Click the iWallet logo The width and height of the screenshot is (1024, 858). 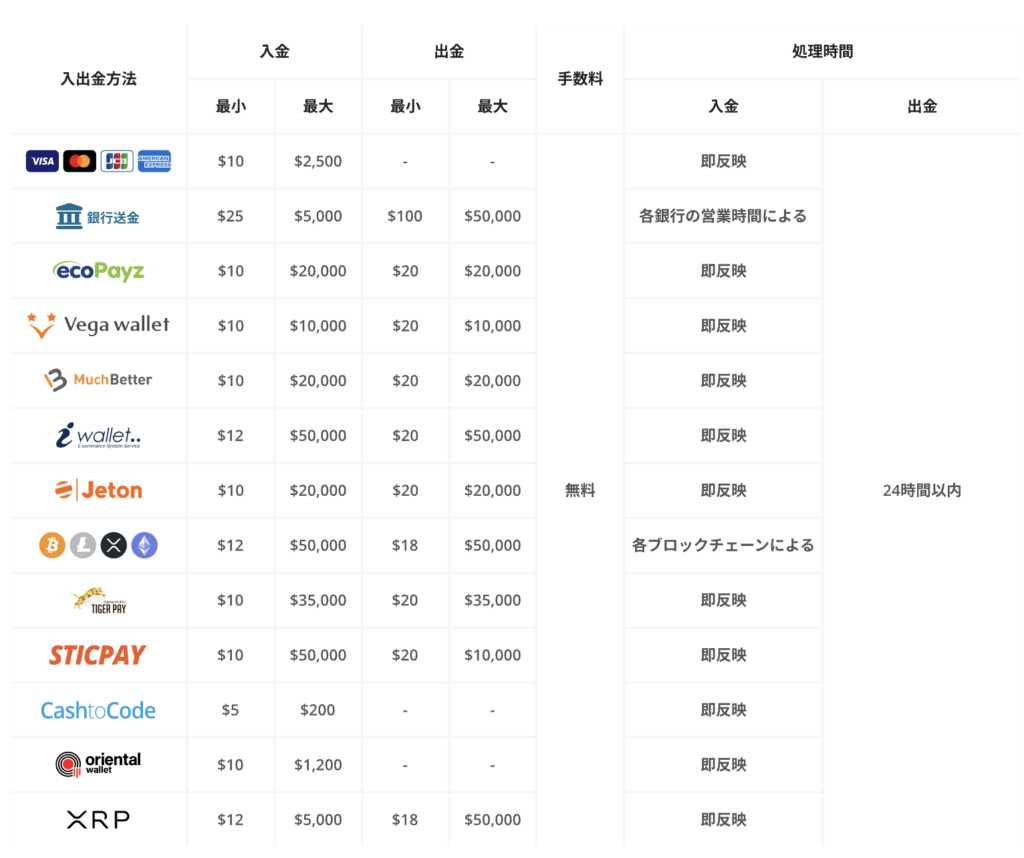click(99, 435)
